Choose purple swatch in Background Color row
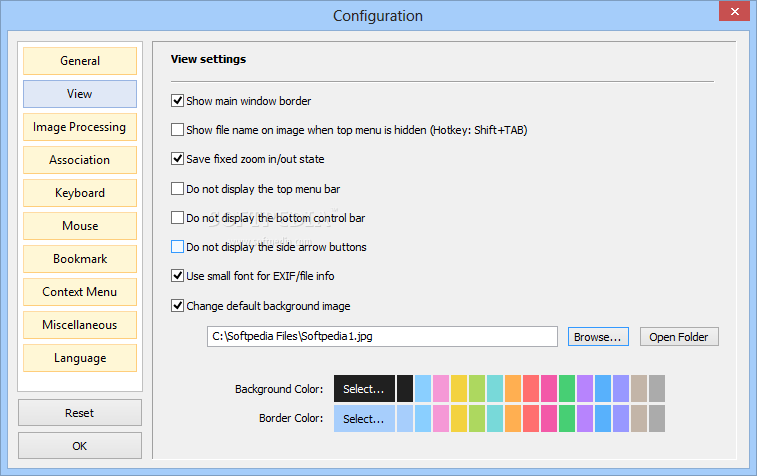757x476 pixels. tap(585, 389)
